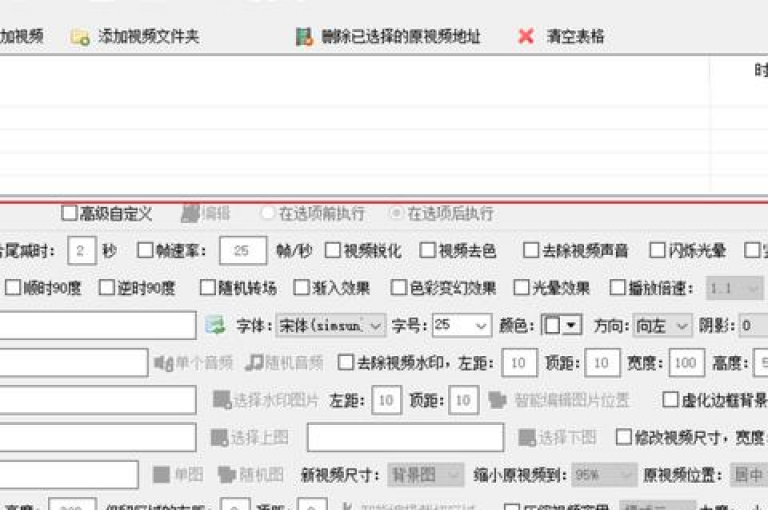Check the 播放倍速 checkbox

coord(618,288)
